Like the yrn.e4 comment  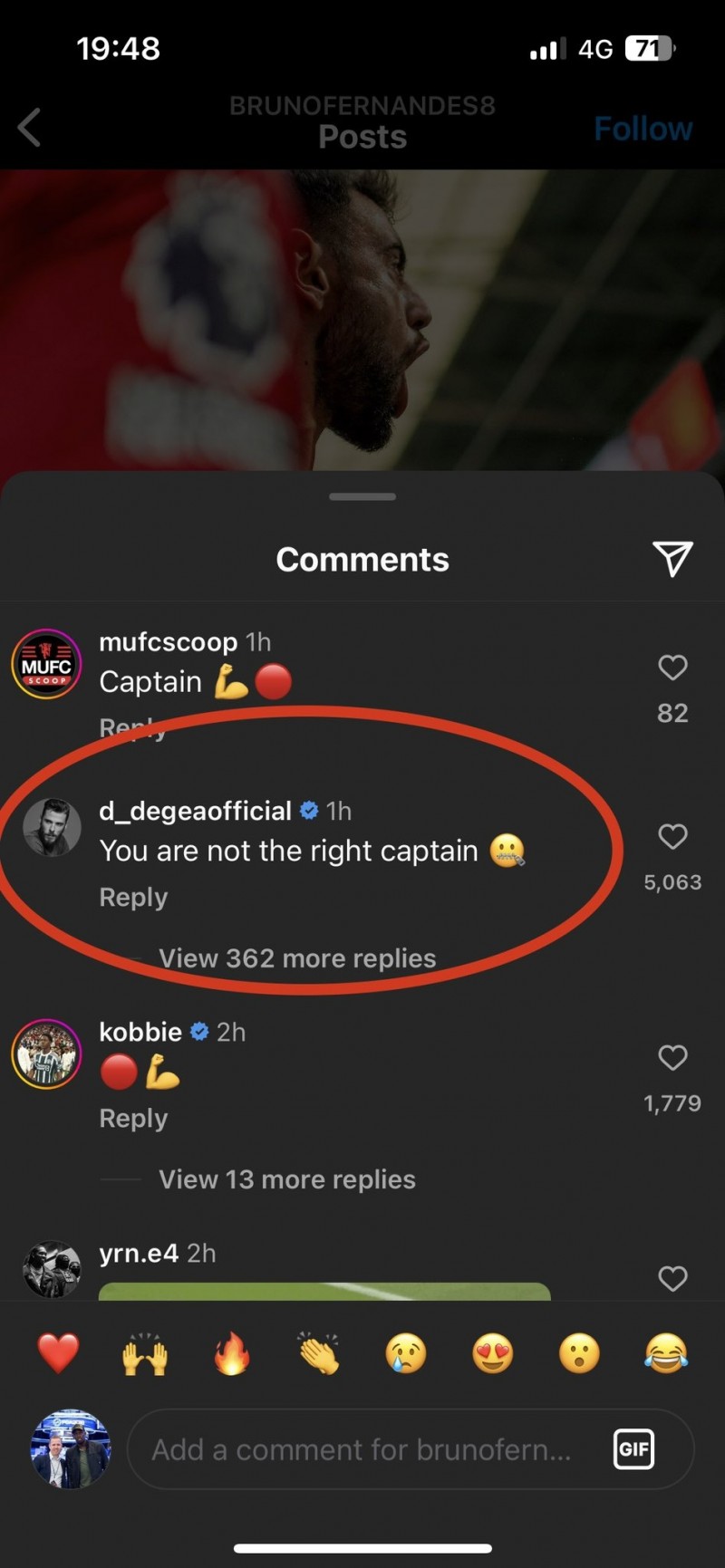[x=672, y=1278]
